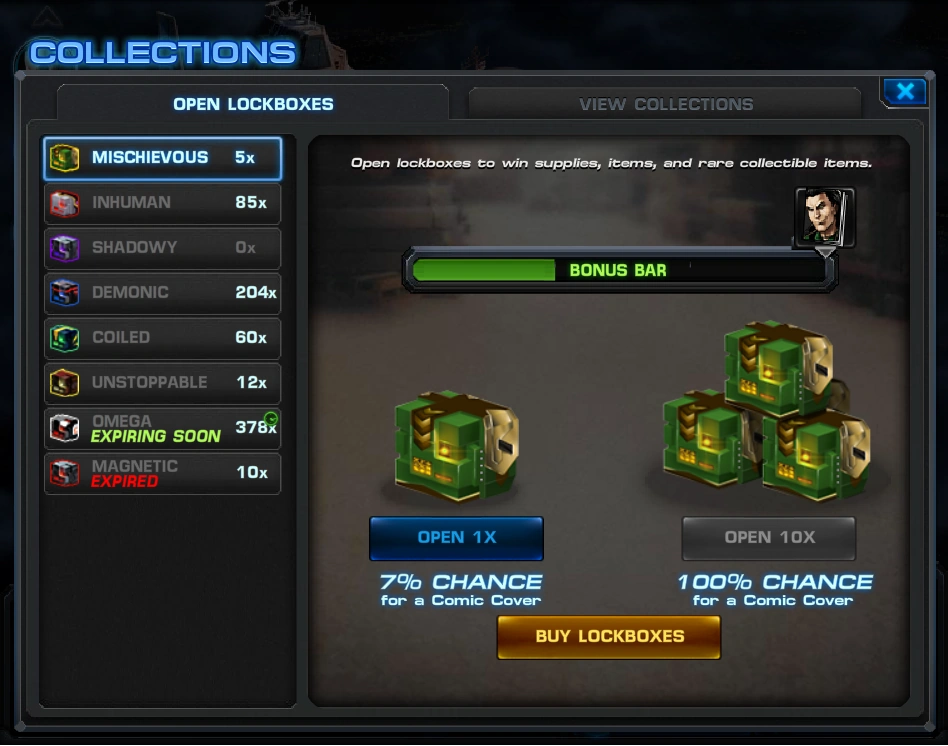Image resolution: width=948 pixels, height=746 pixels.
Task: Click the single green lockbox image
Action: pos(456,446)
